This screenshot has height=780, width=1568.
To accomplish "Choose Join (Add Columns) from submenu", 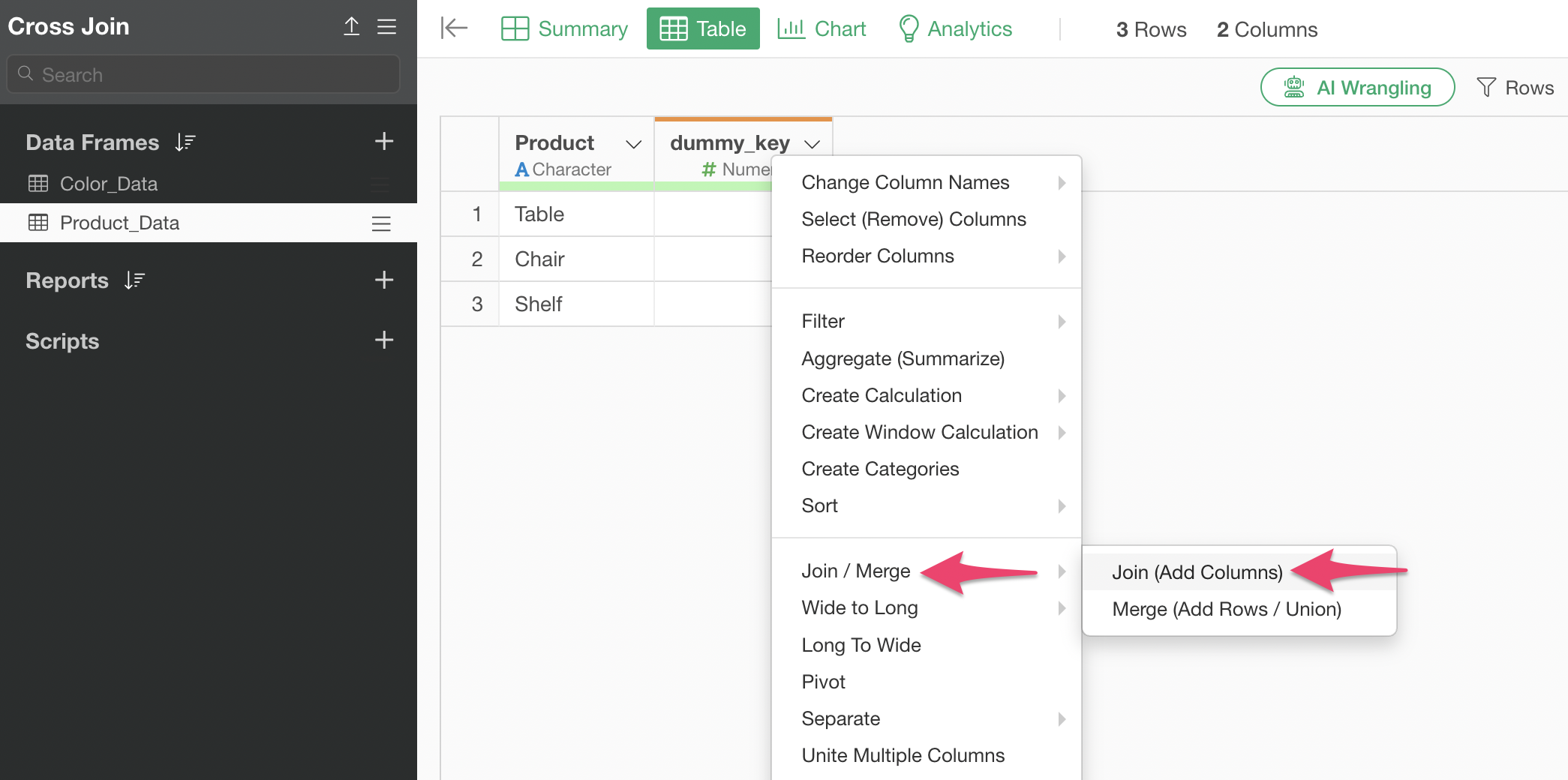I will tap(1197, 572).
